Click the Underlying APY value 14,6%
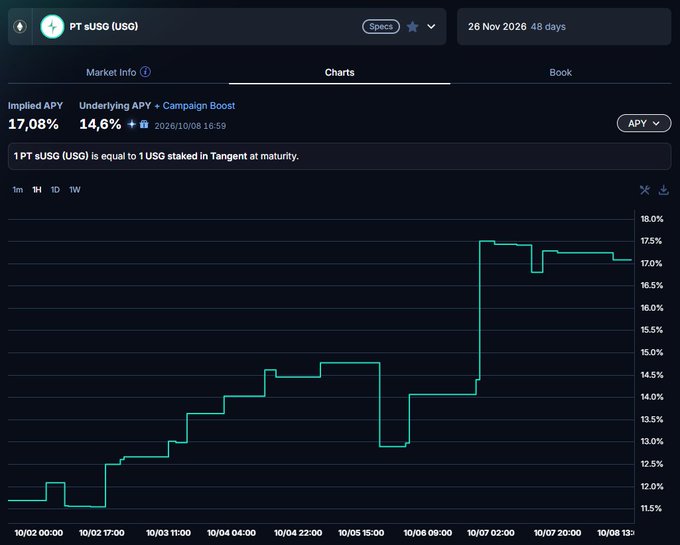This screenshot has width=680, height=545. (100, 124)
